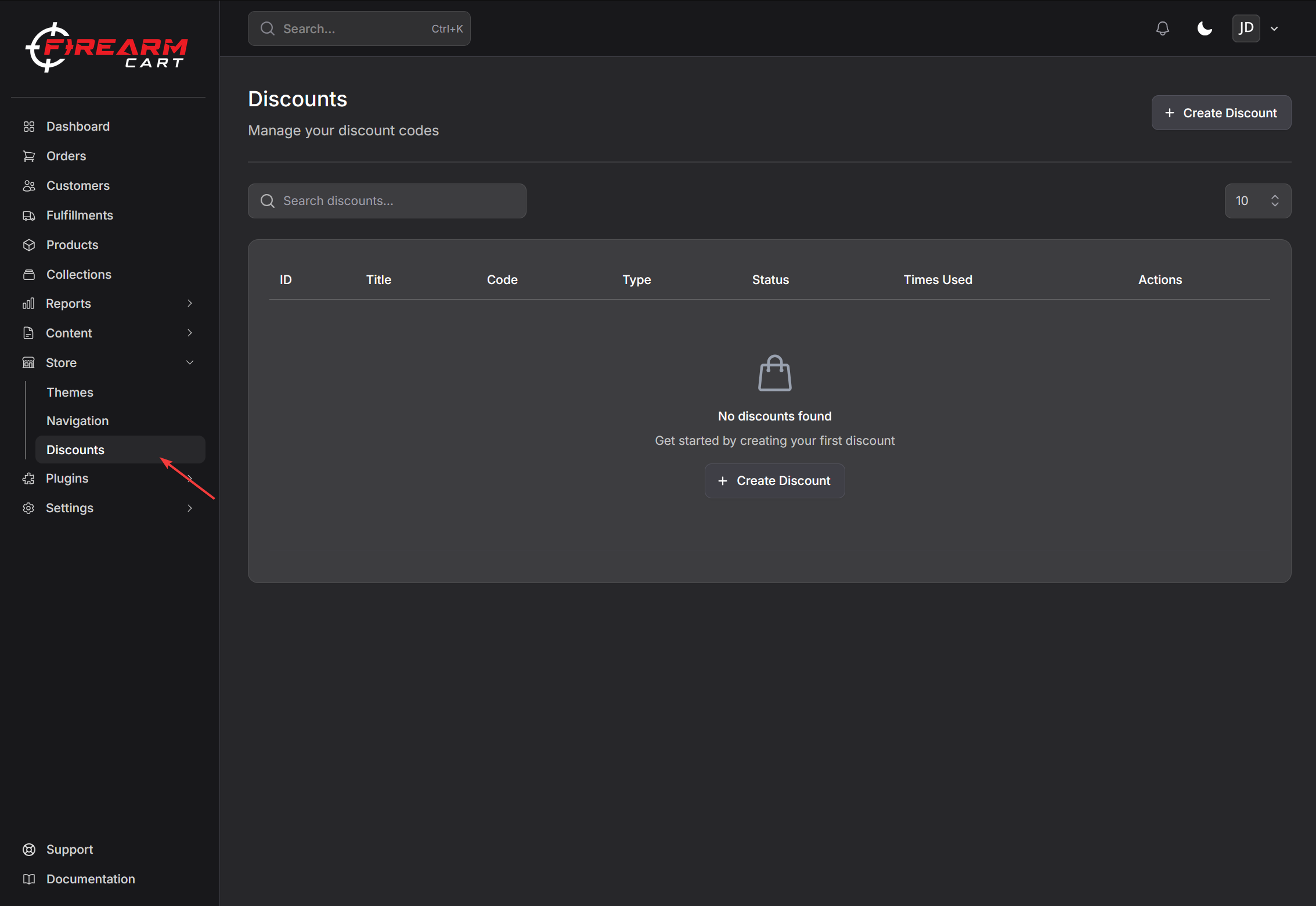The height and width of the screenshot is (906, 1316).
Task: Collapse the Store submenu chevron
Action: pyautogui.click(x=190, y=363)
